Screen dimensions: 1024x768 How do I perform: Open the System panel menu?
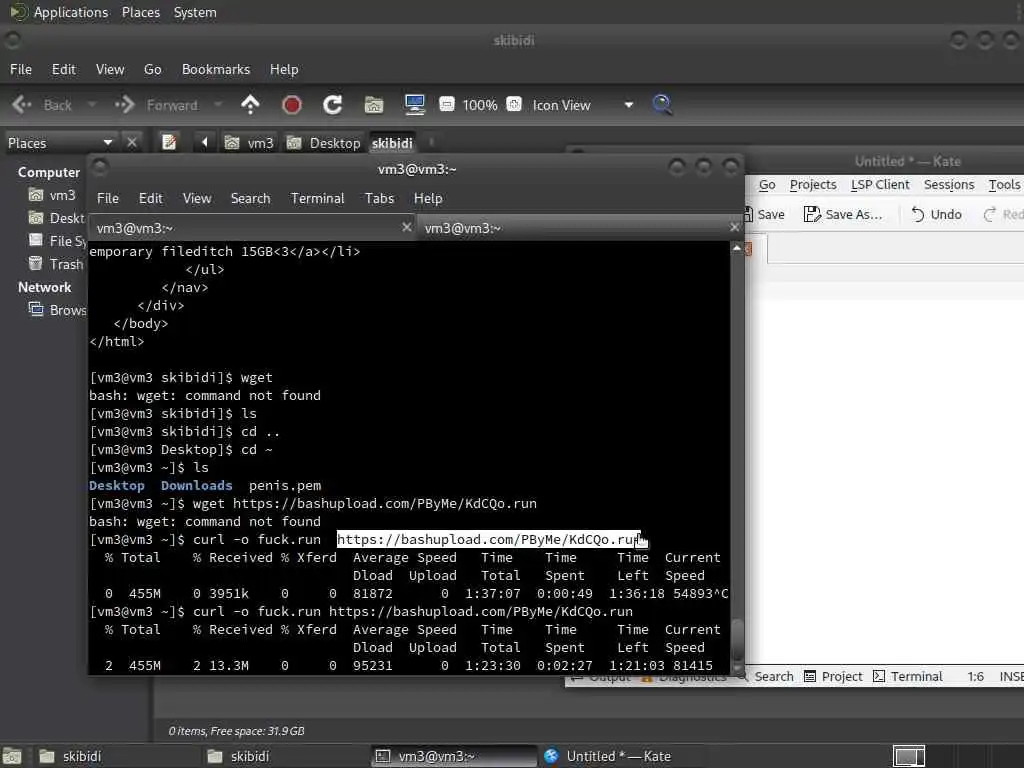pos(195,12)
